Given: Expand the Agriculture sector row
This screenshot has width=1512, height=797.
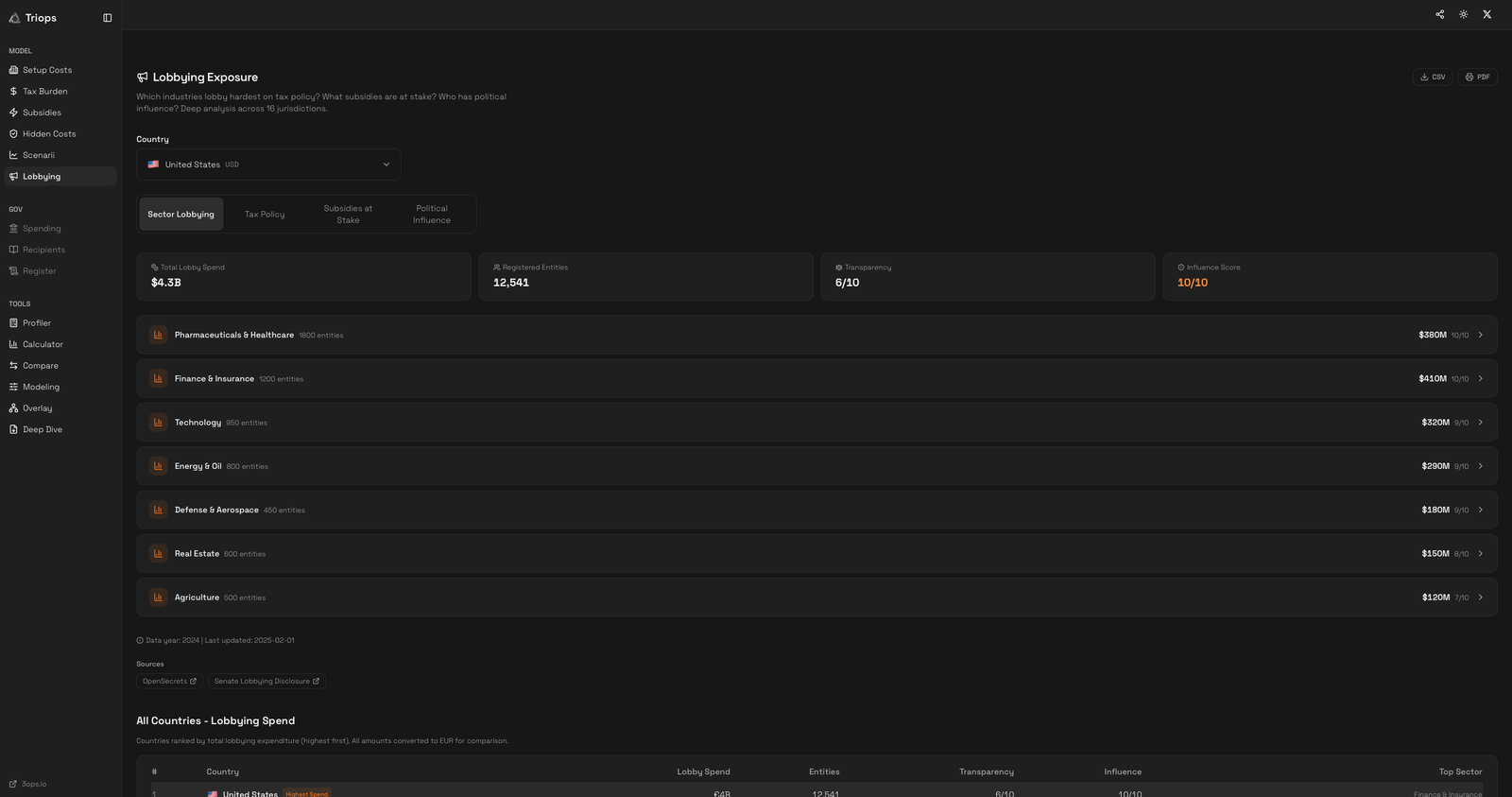Looking at the screenshot, I should coord(816,598).
